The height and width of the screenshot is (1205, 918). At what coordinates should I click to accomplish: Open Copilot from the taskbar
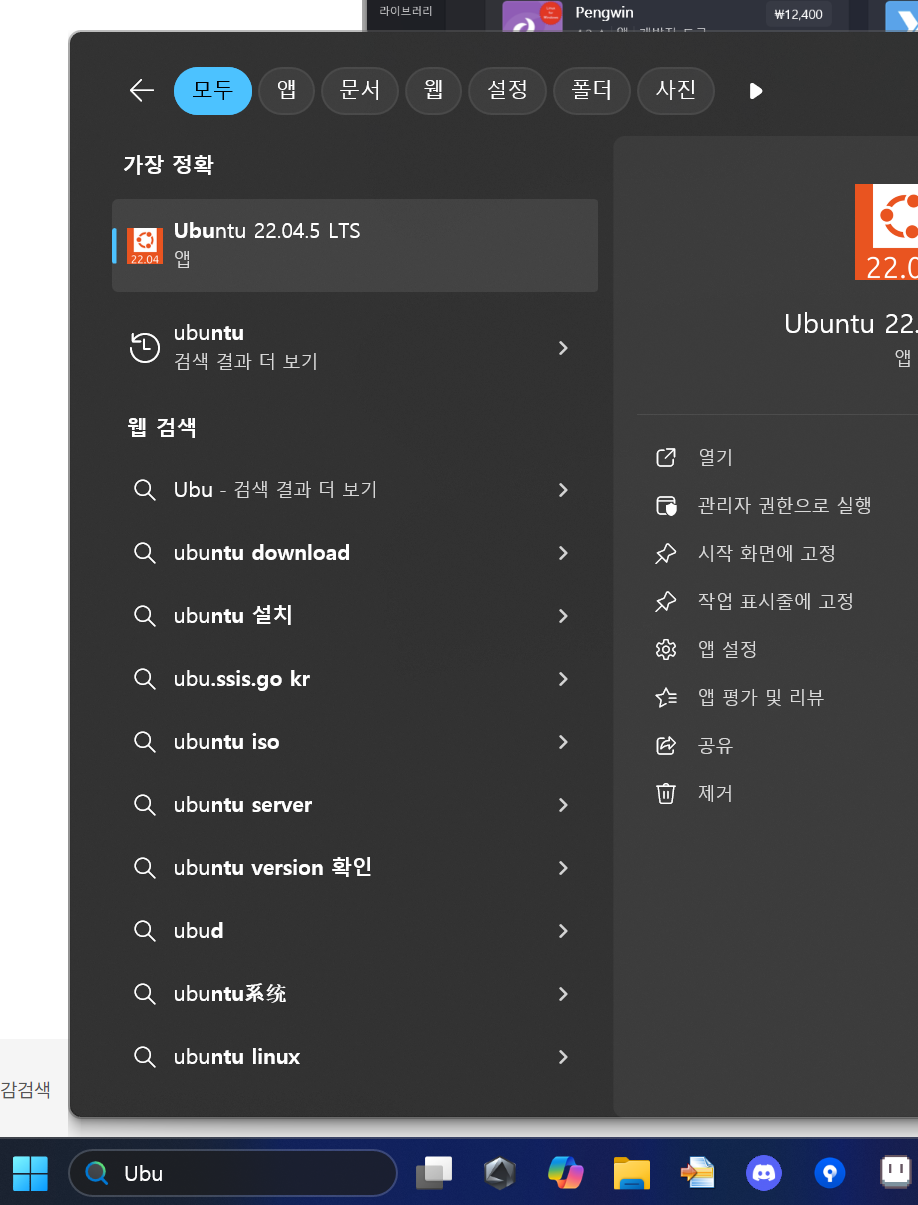(x=566, y=1173)
